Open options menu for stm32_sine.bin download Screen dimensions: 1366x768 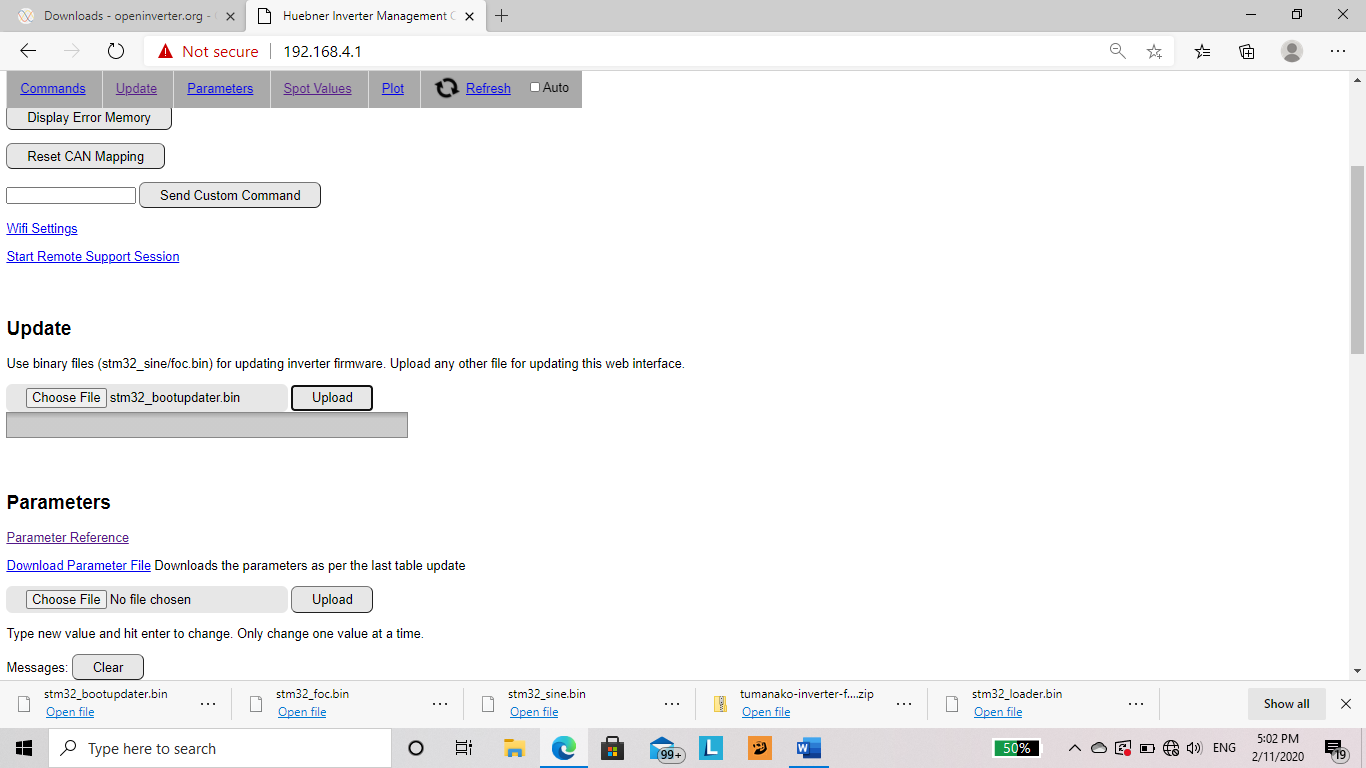(672, 704)
